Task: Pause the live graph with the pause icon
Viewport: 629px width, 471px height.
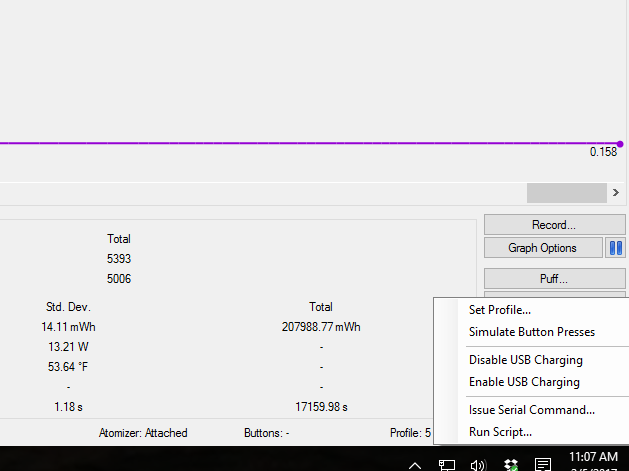Action: coord(616,247)
